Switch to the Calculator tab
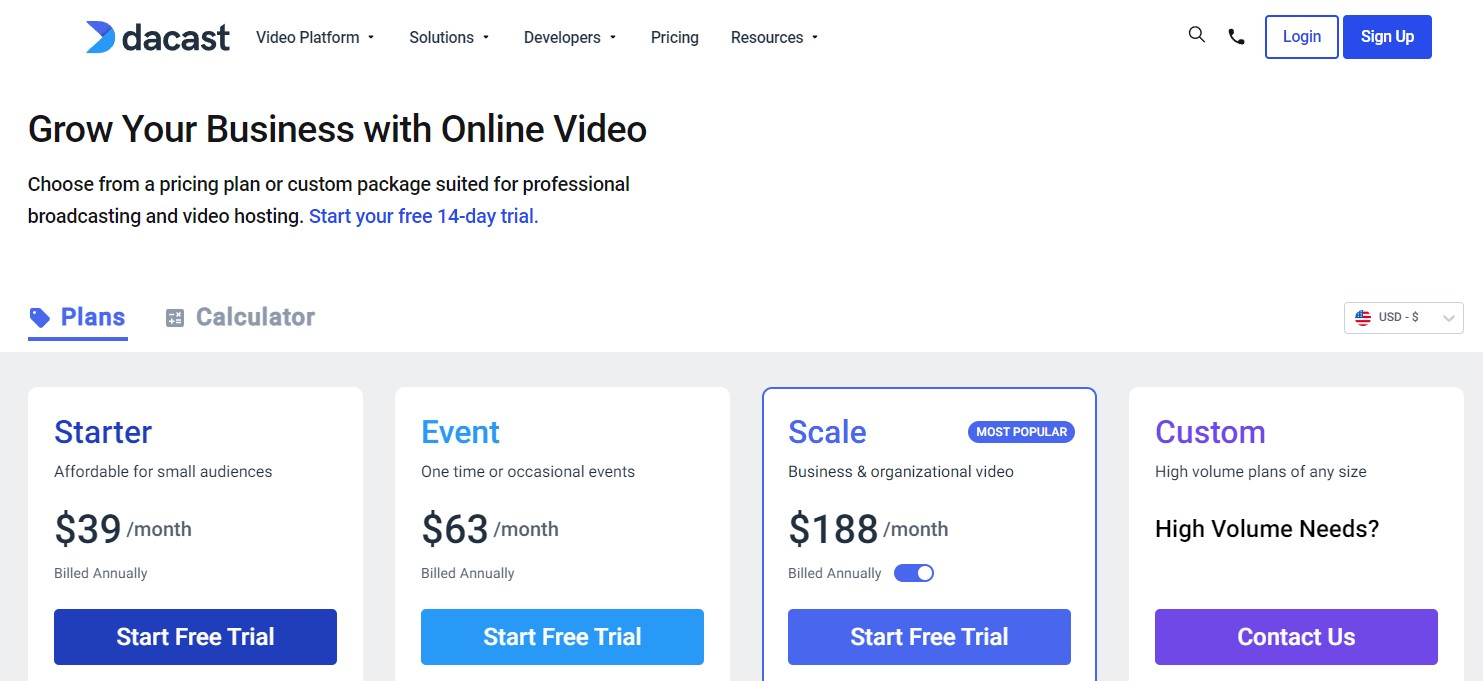This screenshot has width=1483, height=681. tap(240, 318)
